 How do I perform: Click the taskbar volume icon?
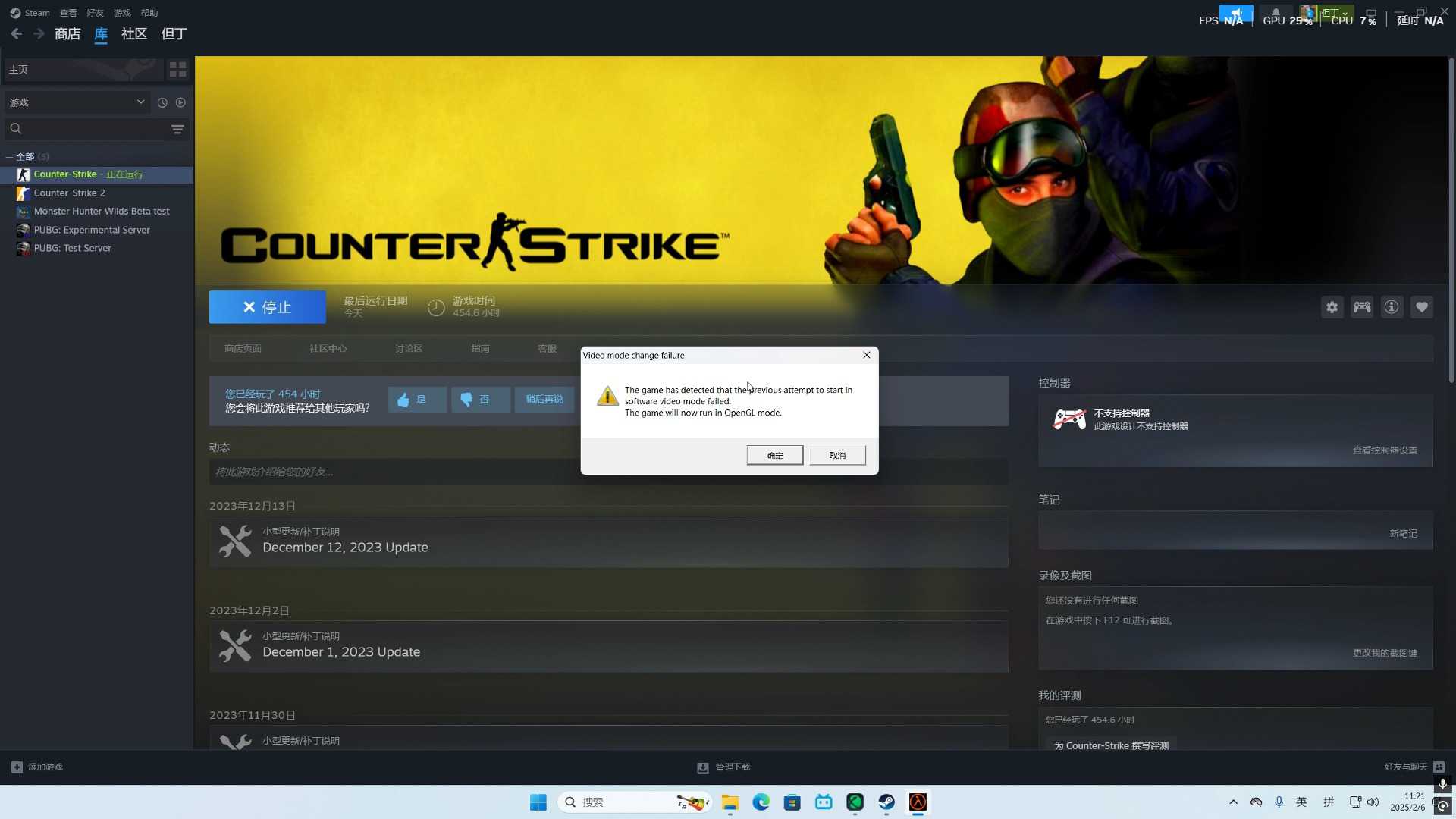tap(1373, 802)
